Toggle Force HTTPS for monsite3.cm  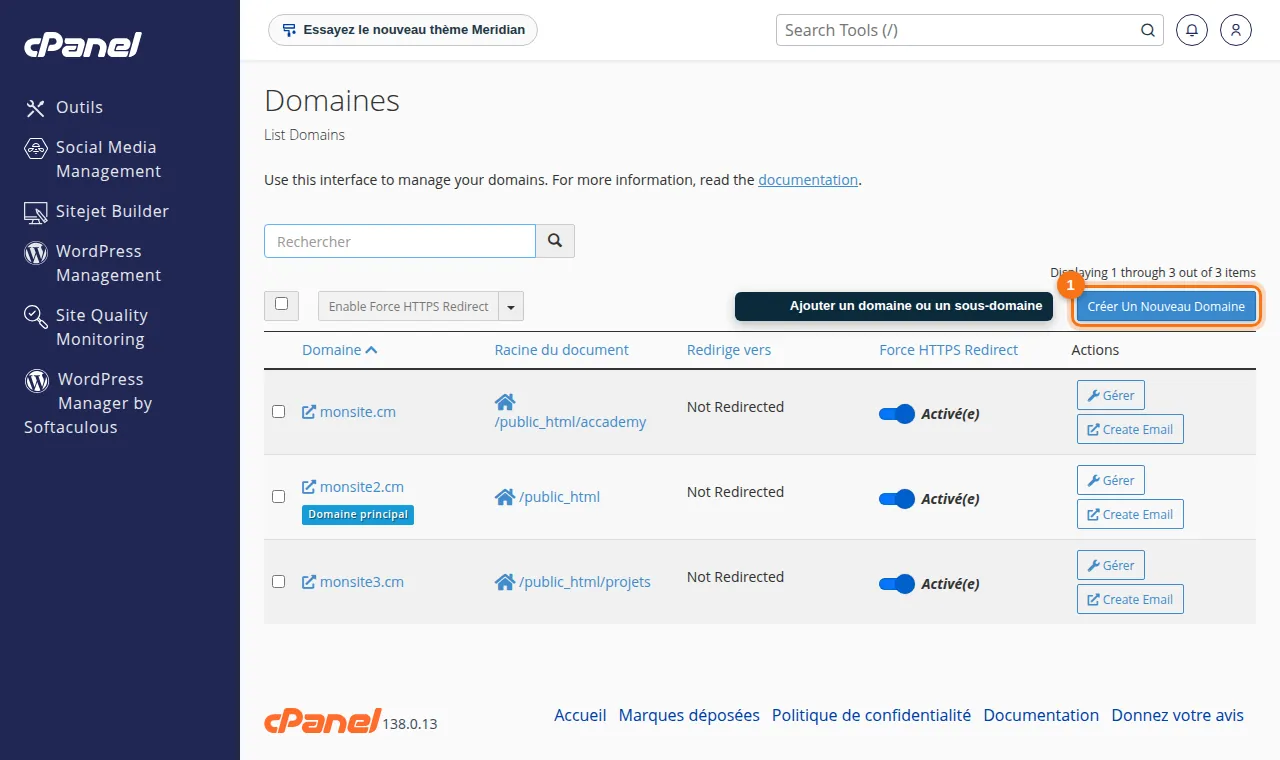click(x=896, y=584)
